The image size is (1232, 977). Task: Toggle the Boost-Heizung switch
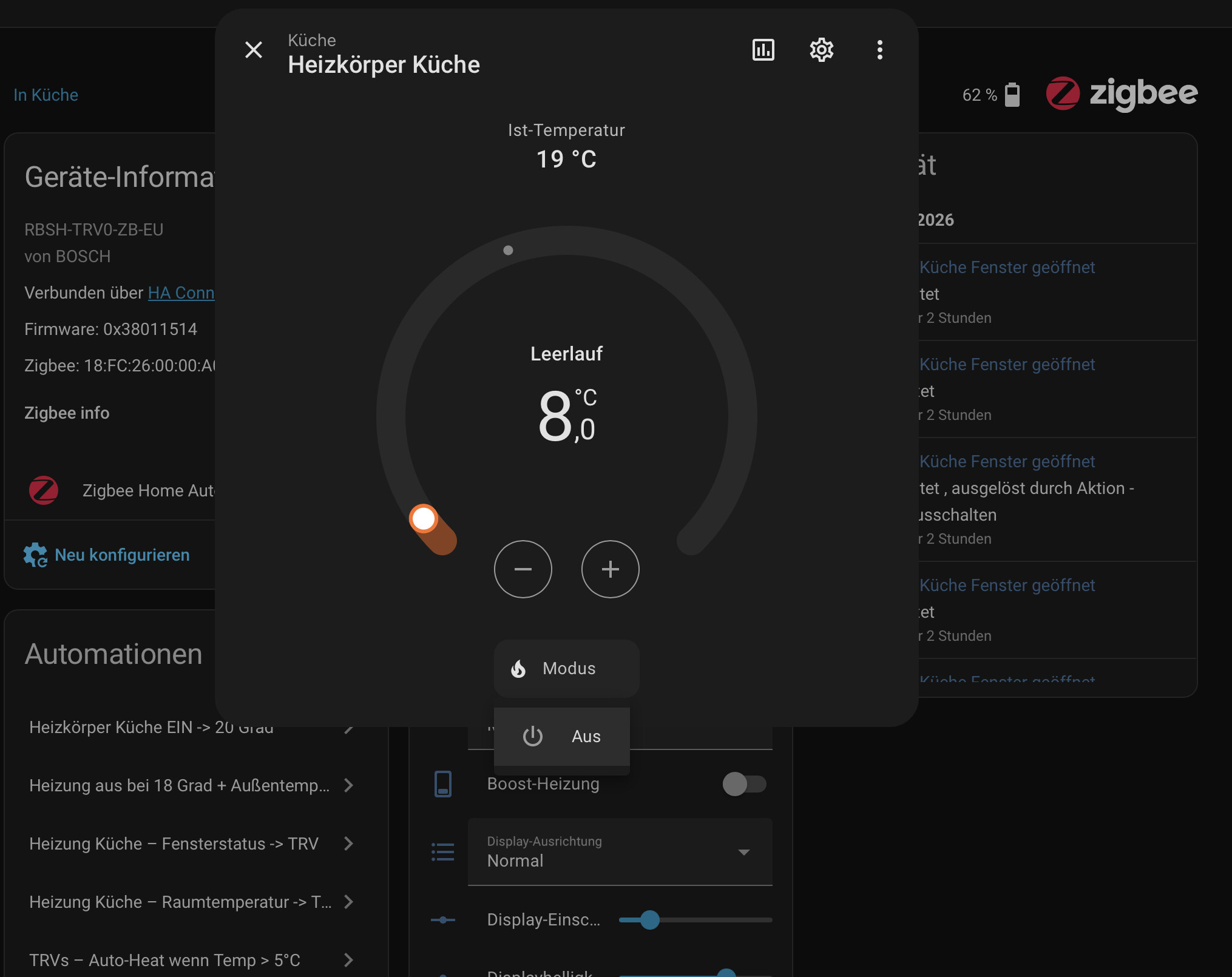tap(744, 784)
